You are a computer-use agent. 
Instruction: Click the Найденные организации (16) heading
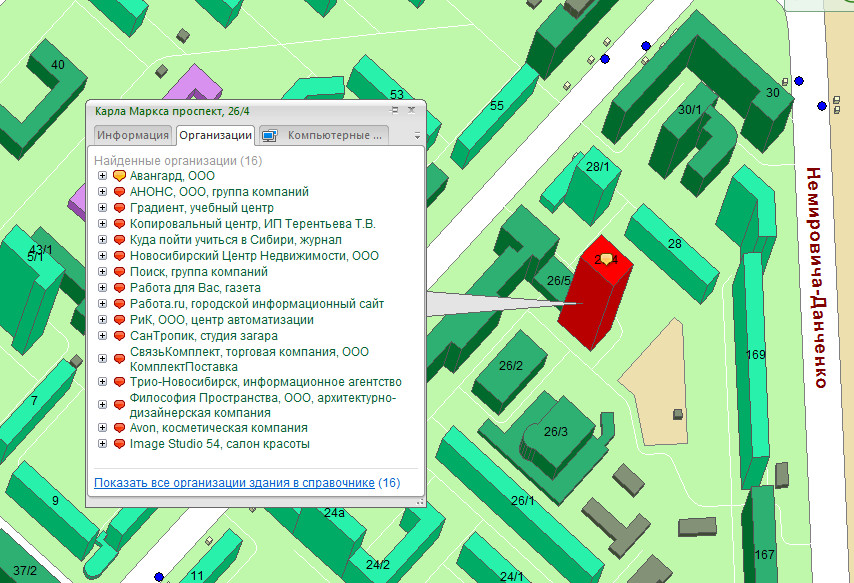(x=178, y=161)
